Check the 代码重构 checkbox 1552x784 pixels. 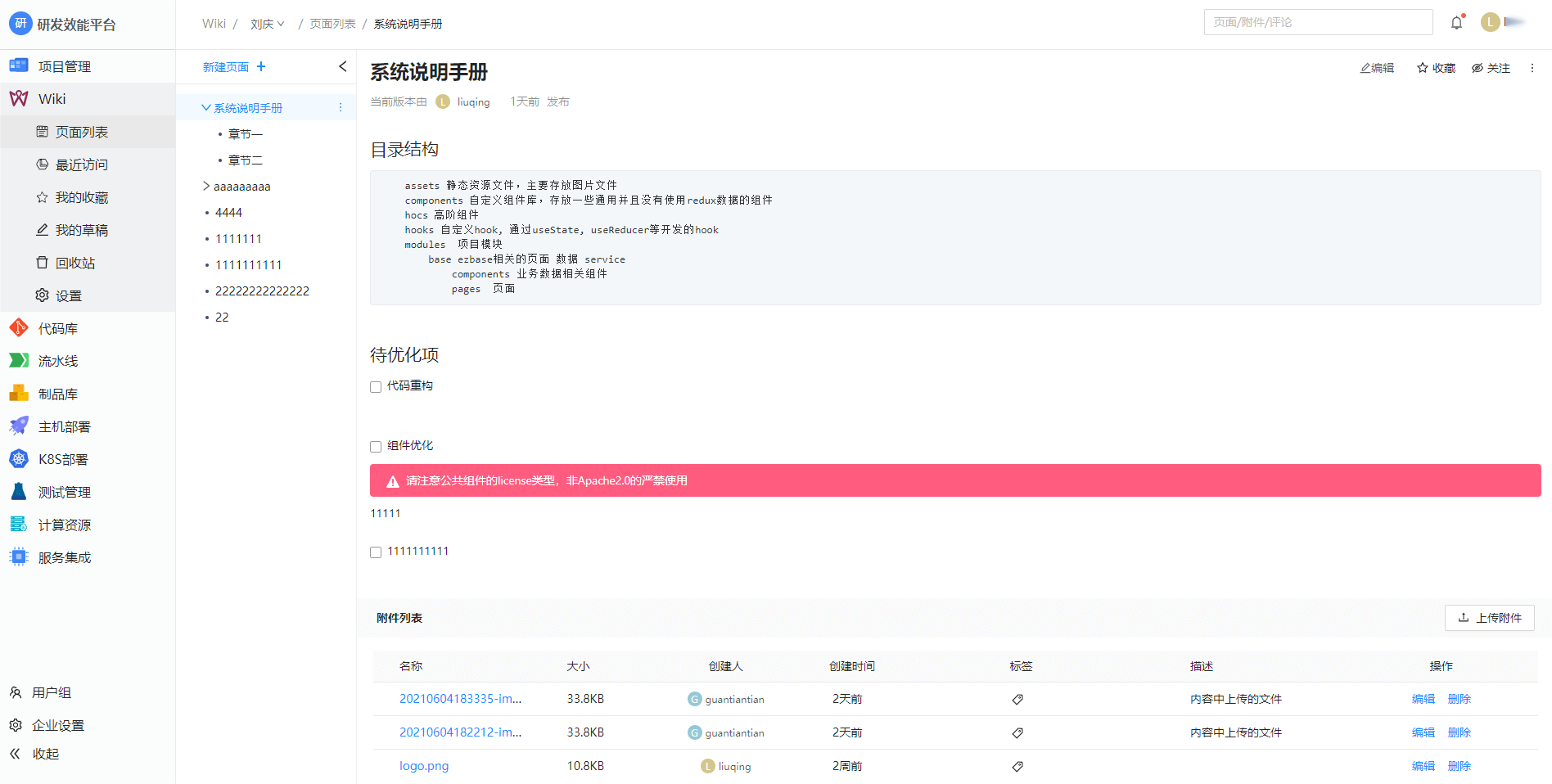376,387
